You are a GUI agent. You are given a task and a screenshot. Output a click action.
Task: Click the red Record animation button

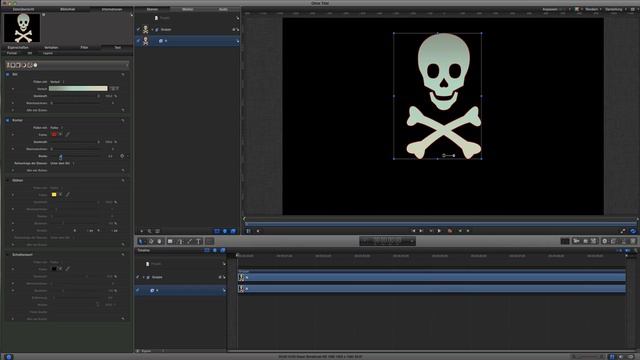click(x=450, y=231)
